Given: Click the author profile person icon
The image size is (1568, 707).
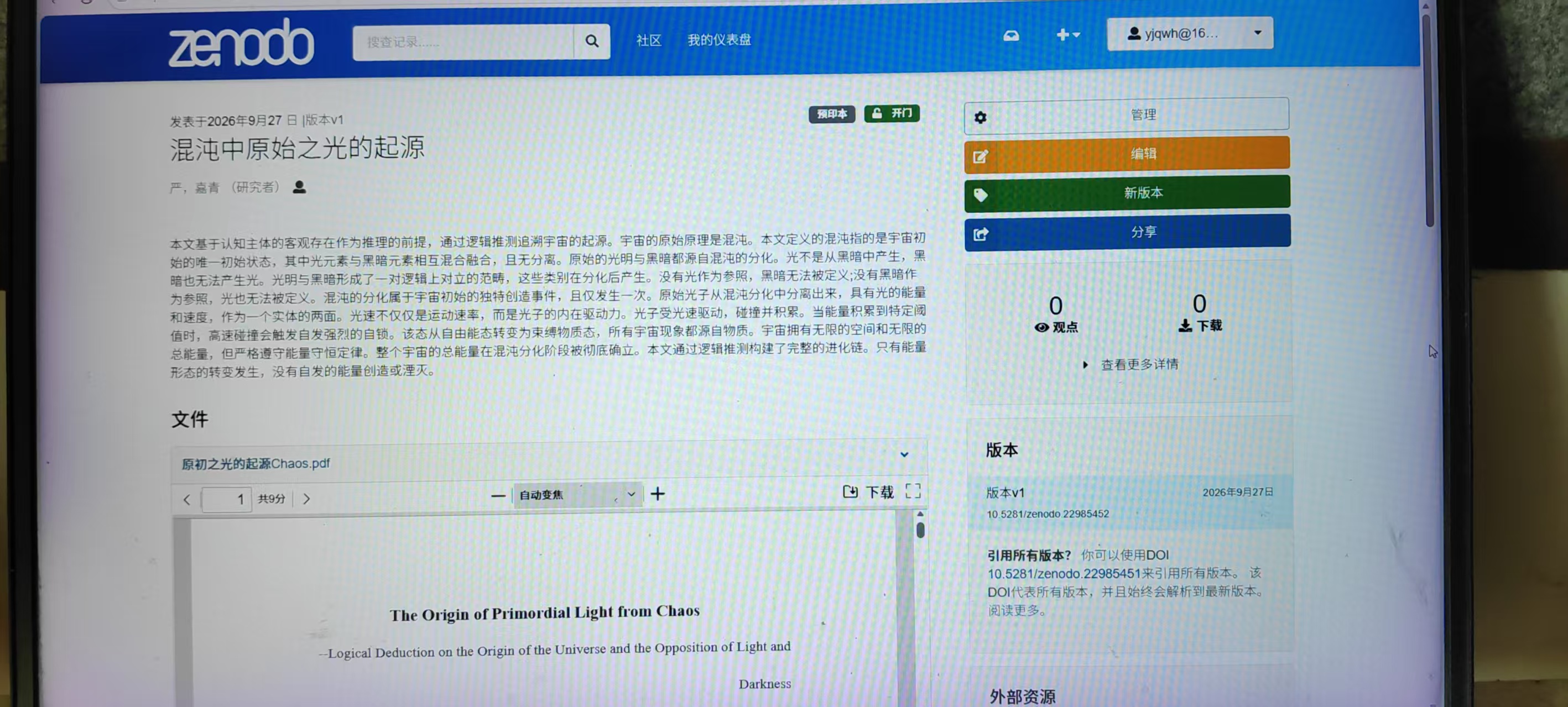Looking at the screenshot, I should point(299,187).
